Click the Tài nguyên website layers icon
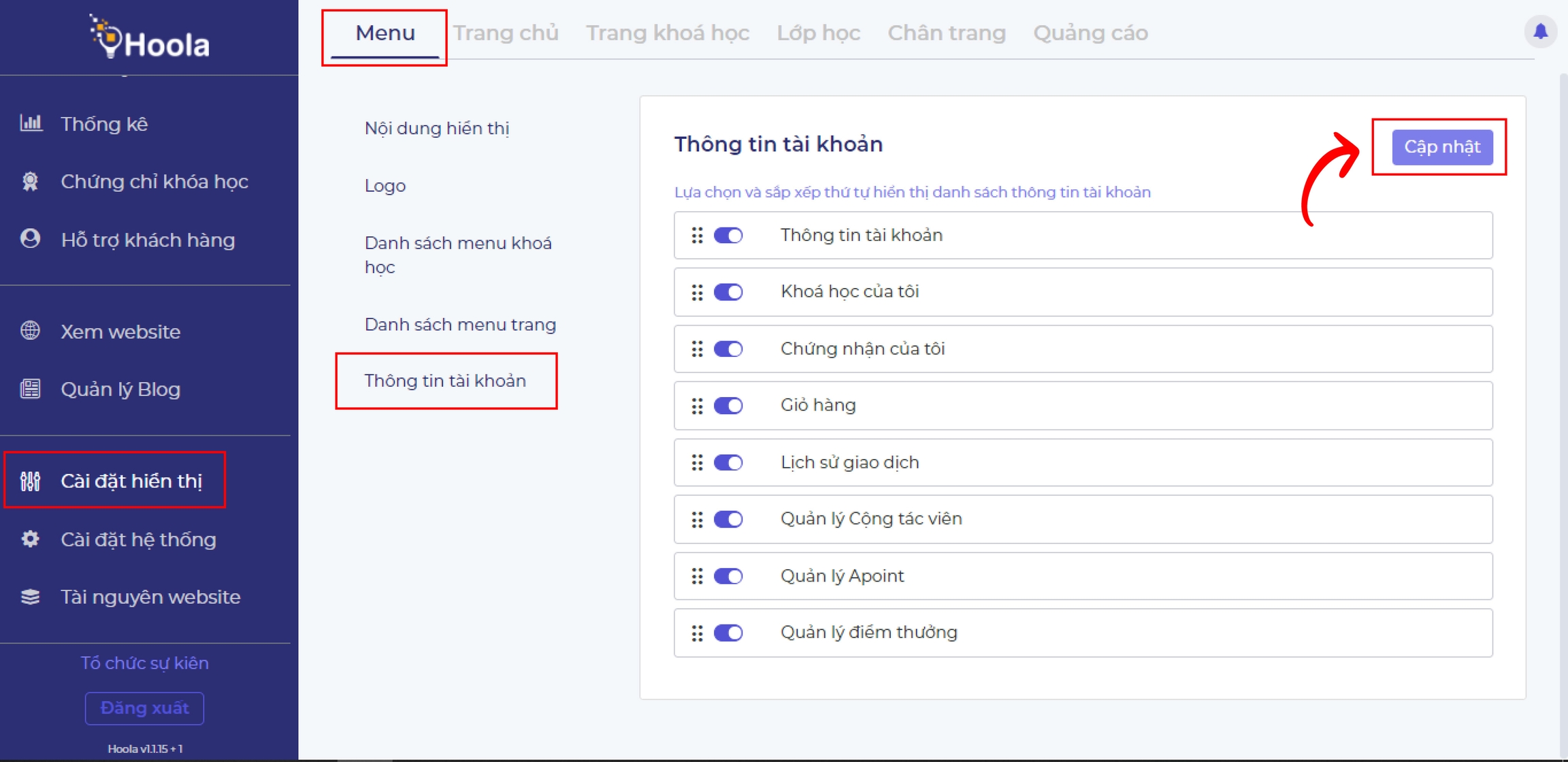 click(x=31, y=597)
